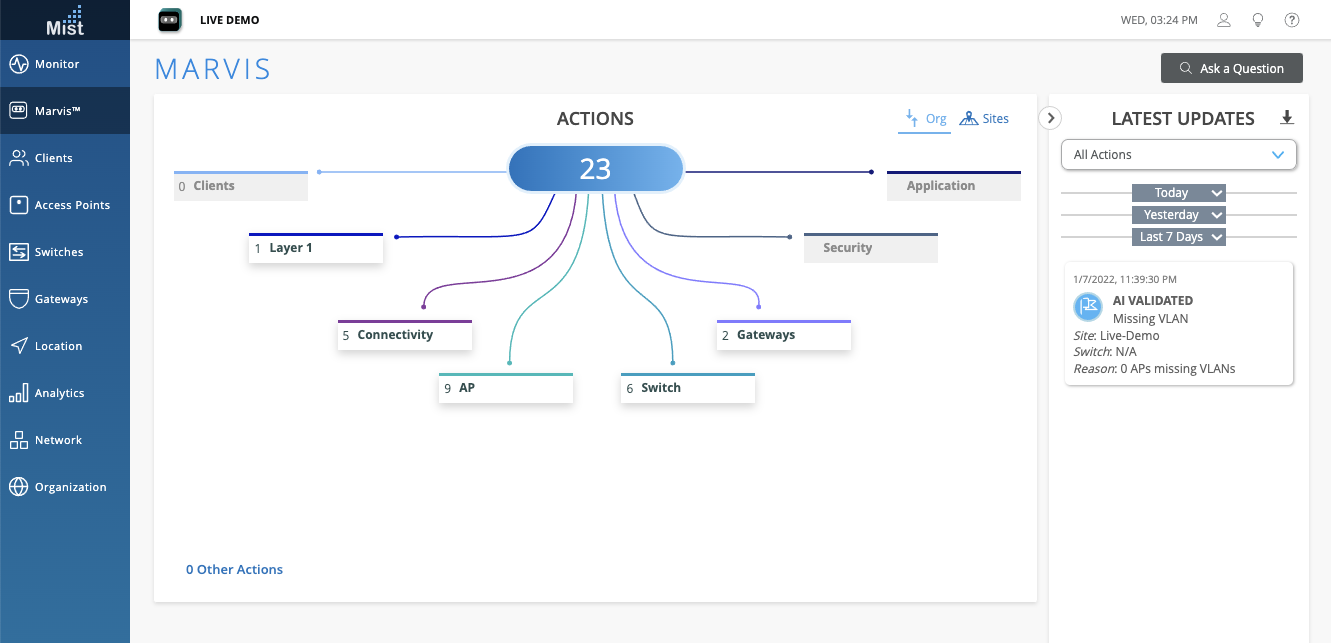Click the LIVE DEMO organization name

click(230, 20)
